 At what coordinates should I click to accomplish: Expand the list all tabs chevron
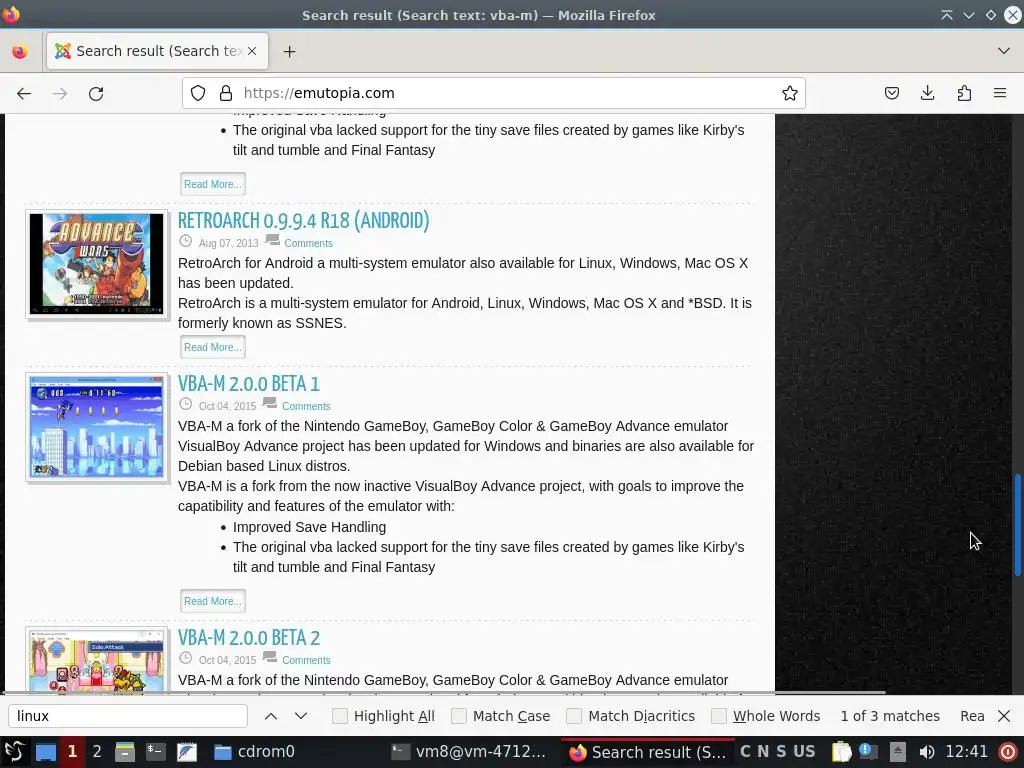(x=1004, y=51)
